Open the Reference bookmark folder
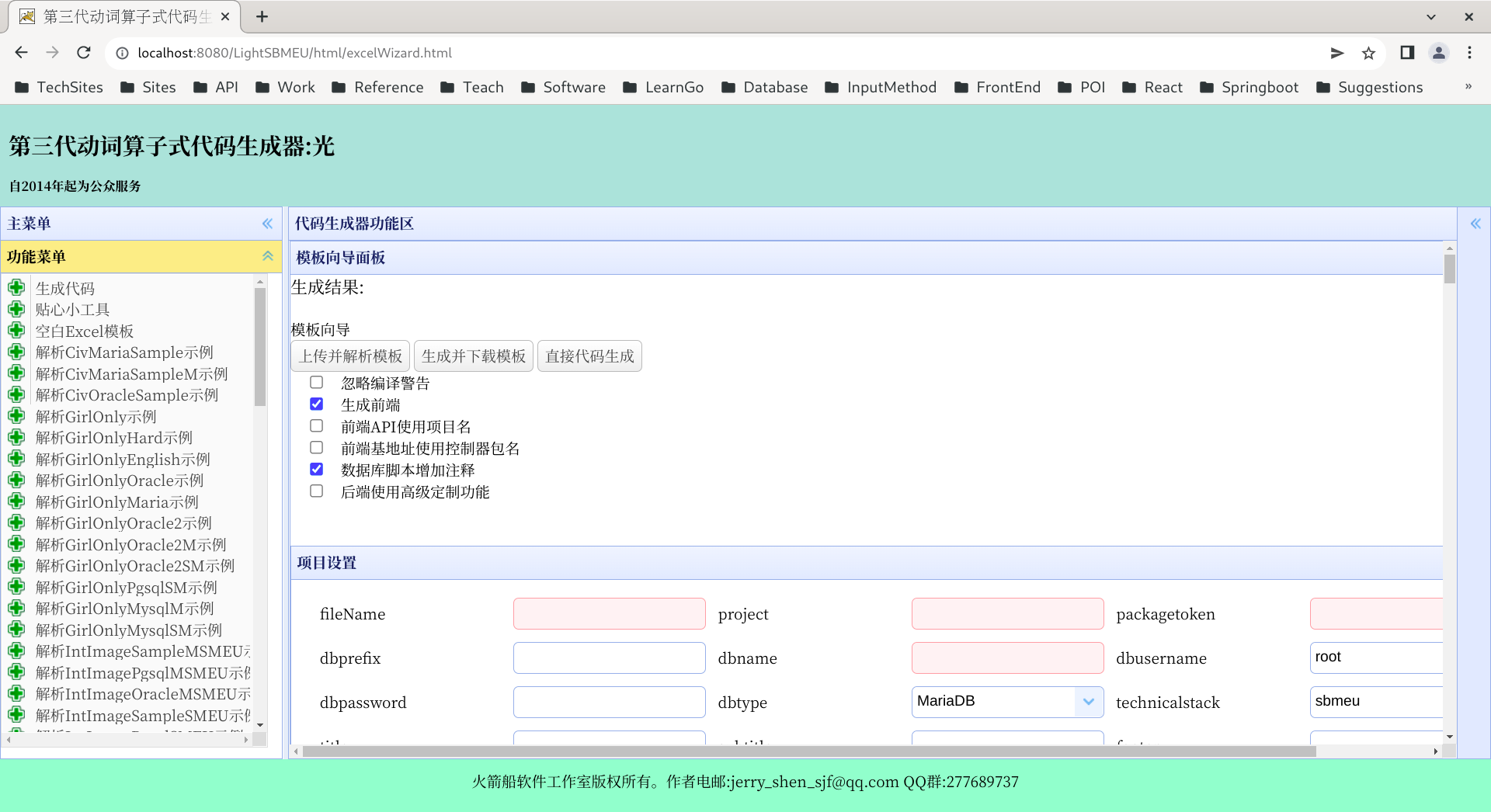Viewport: 1491px width, 812px height. pos(377,87)
